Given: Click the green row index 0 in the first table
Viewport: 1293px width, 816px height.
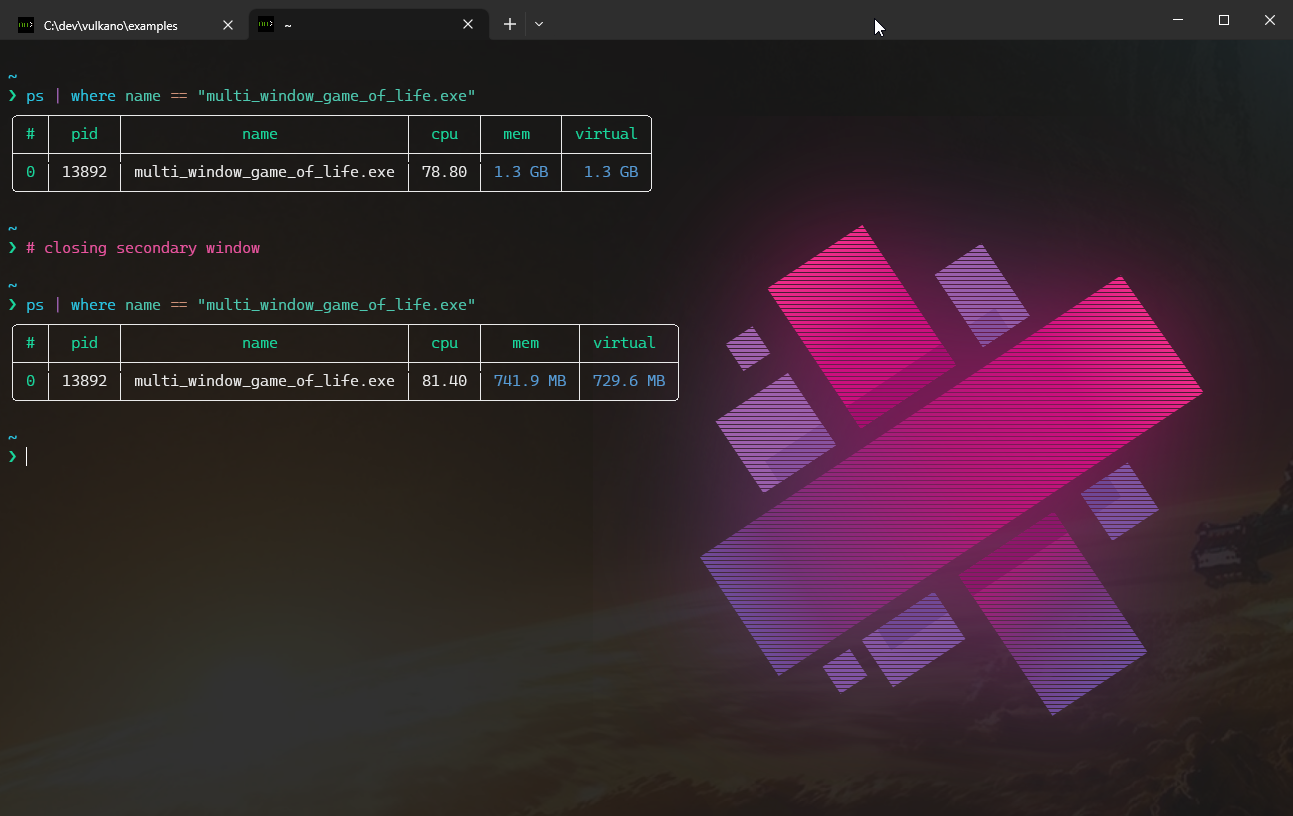Looking at the screenshot, I should coord(29,171).
